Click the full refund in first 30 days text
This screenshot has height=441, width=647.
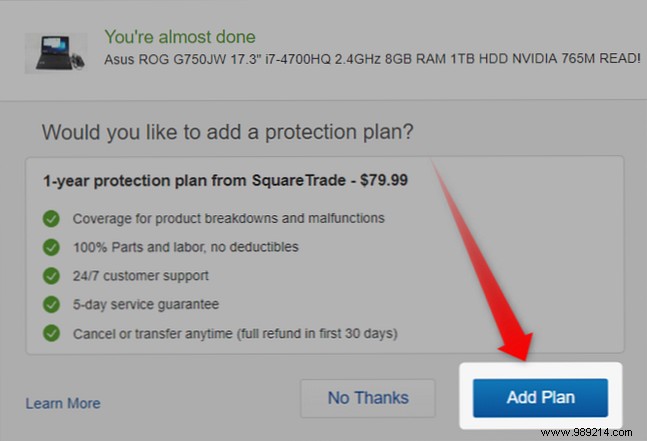click(x=317, y=333)
